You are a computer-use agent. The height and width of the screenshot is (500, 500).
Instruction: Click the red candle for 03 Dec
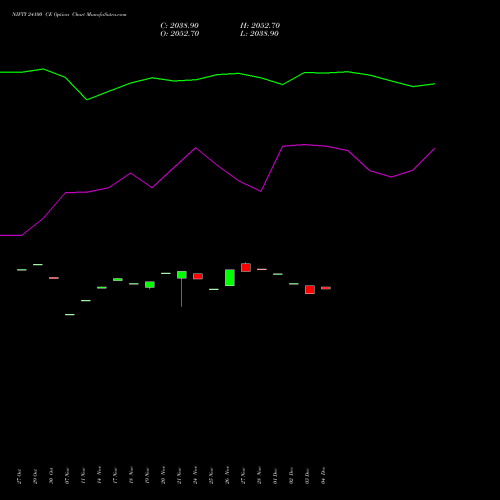tap(310, 289)
